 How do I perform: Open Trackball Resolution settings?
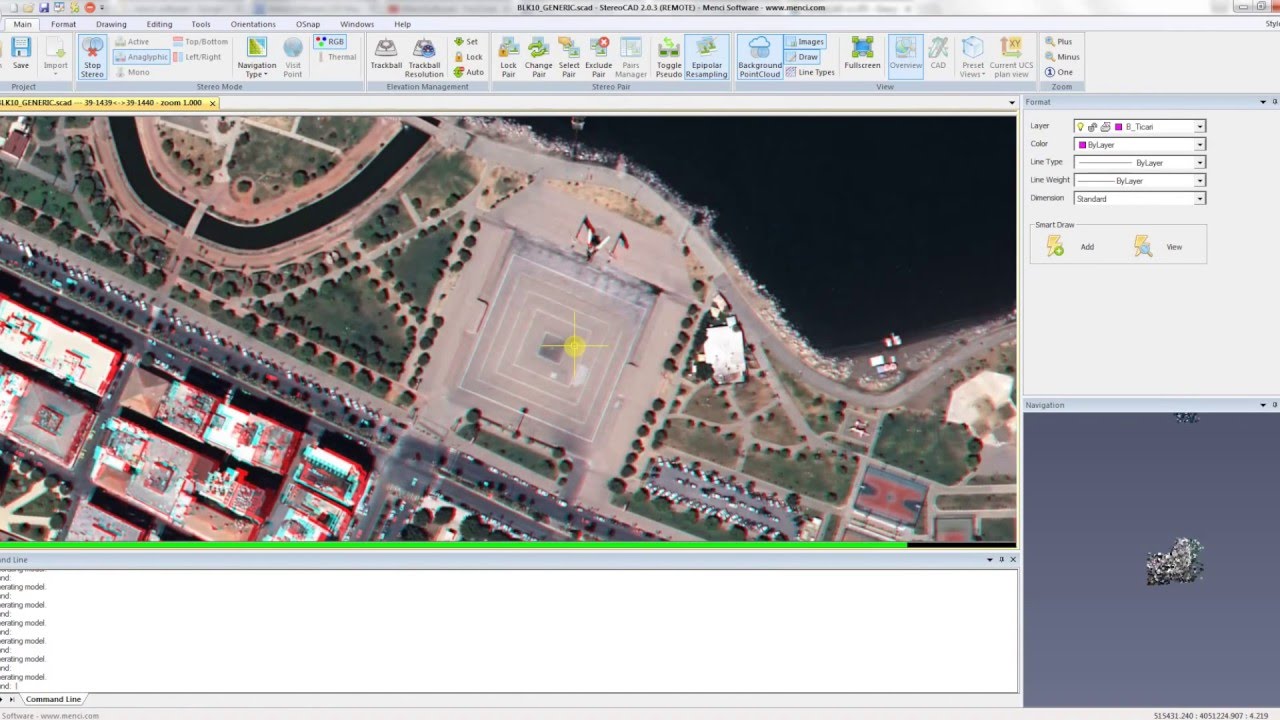coord(424,57)
